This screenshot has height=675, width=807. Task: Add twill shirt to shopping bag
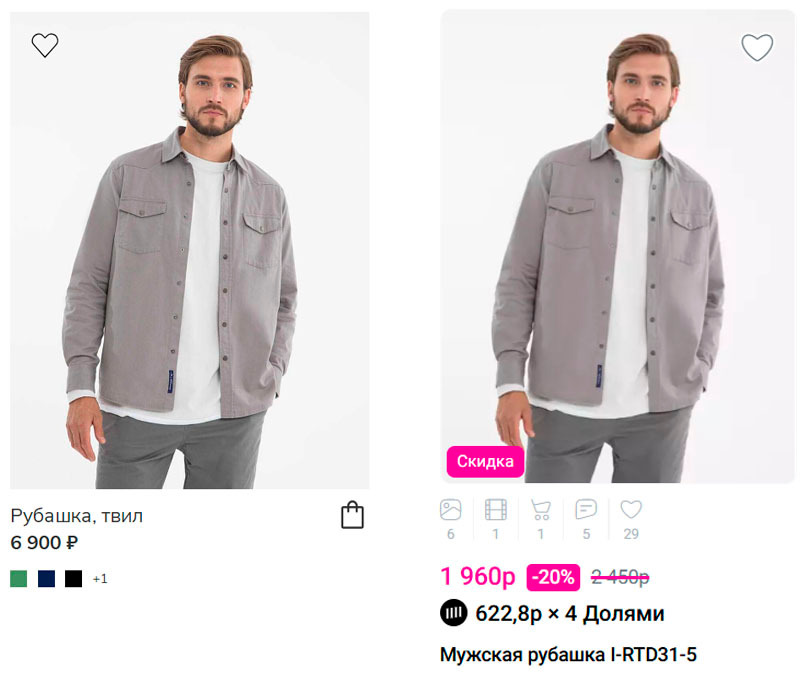(353, 515)
